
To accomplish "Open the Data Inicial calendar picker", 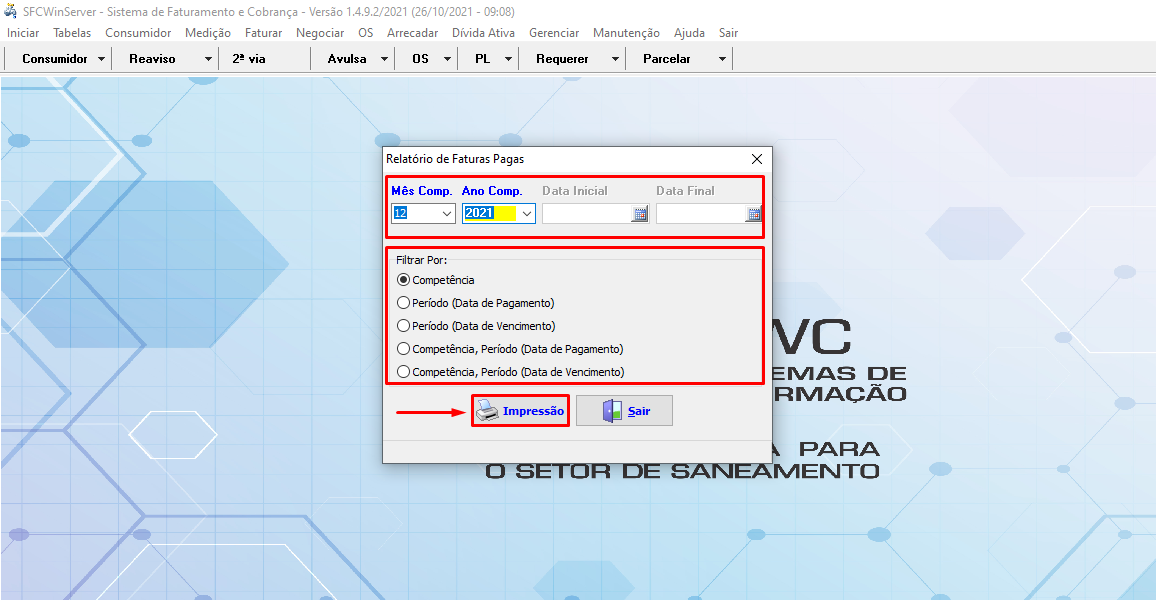I will point(639,214).
